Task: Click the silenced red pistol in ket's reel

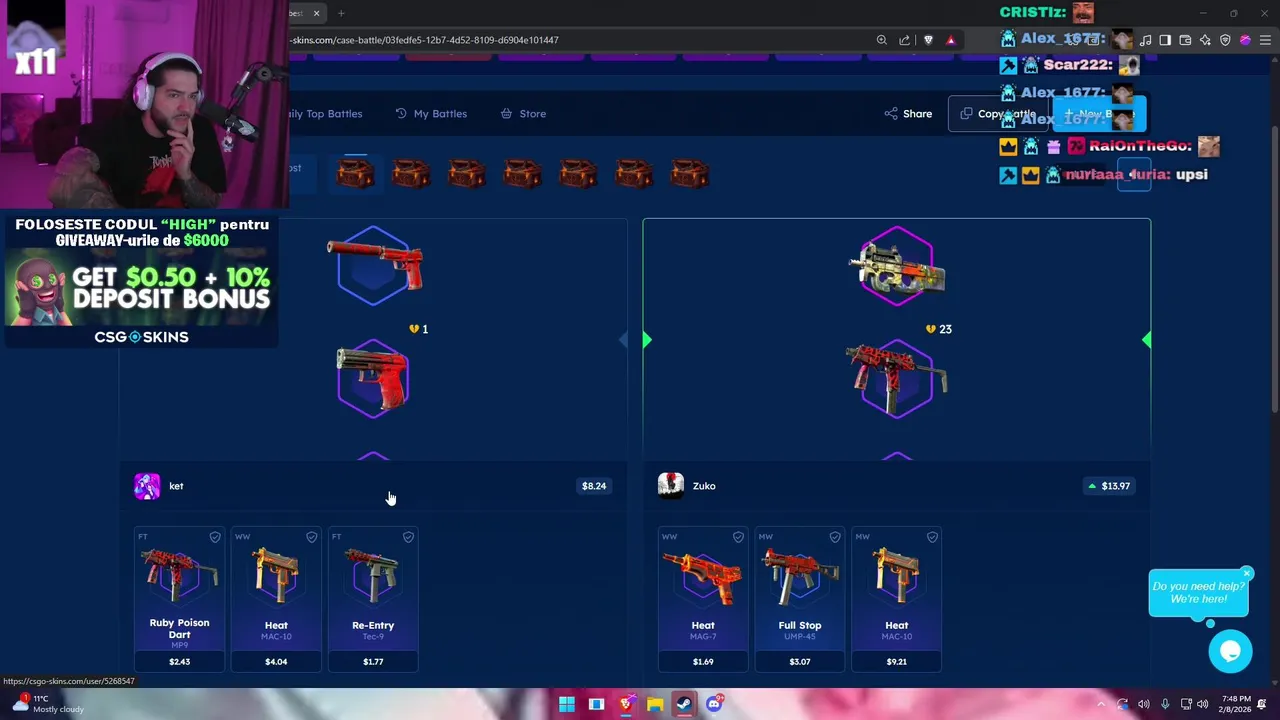Action: [375, 265]
